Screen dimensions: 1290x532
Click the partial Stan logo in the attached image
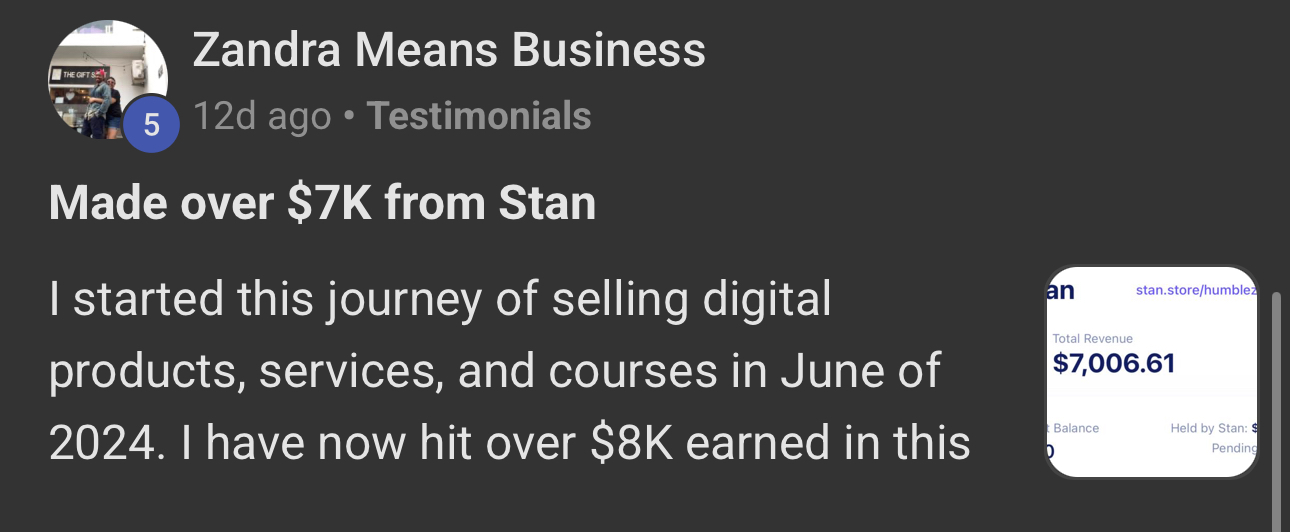tap(1060, 291)
